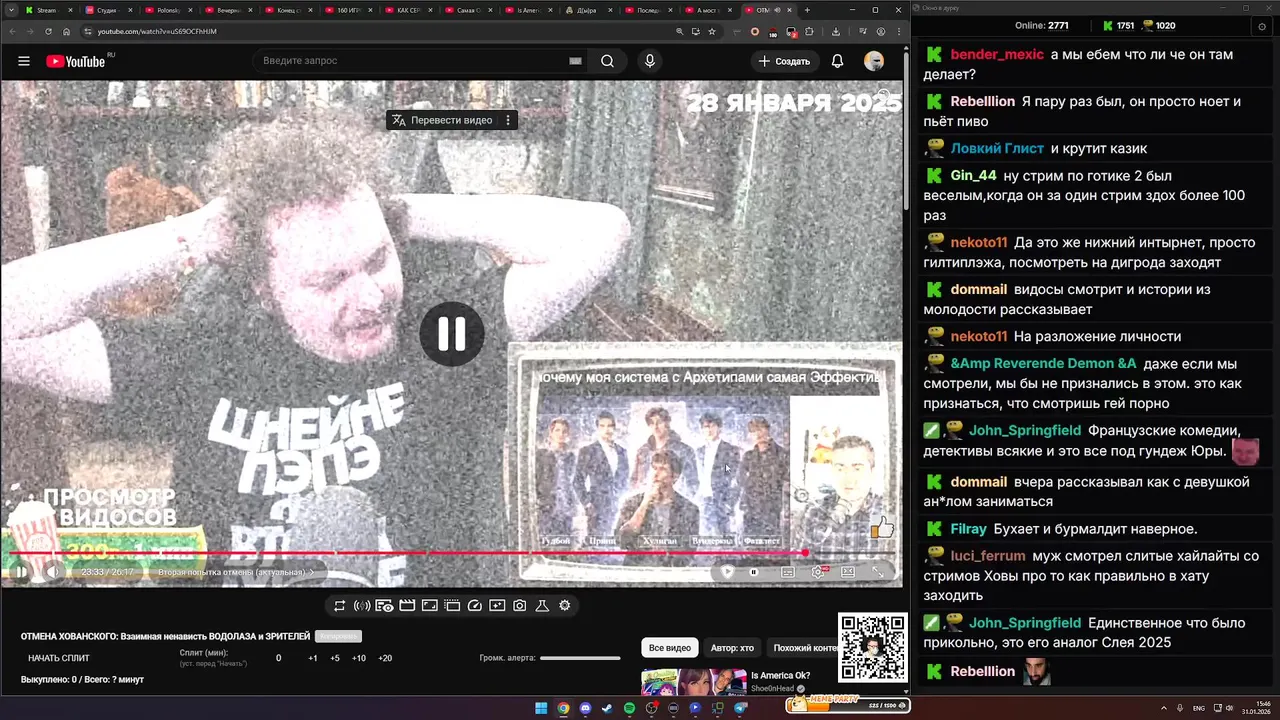Screen dimensions: 1280x720
Task: Enter fullscreen mode in the player
Action: coord(878,572)
